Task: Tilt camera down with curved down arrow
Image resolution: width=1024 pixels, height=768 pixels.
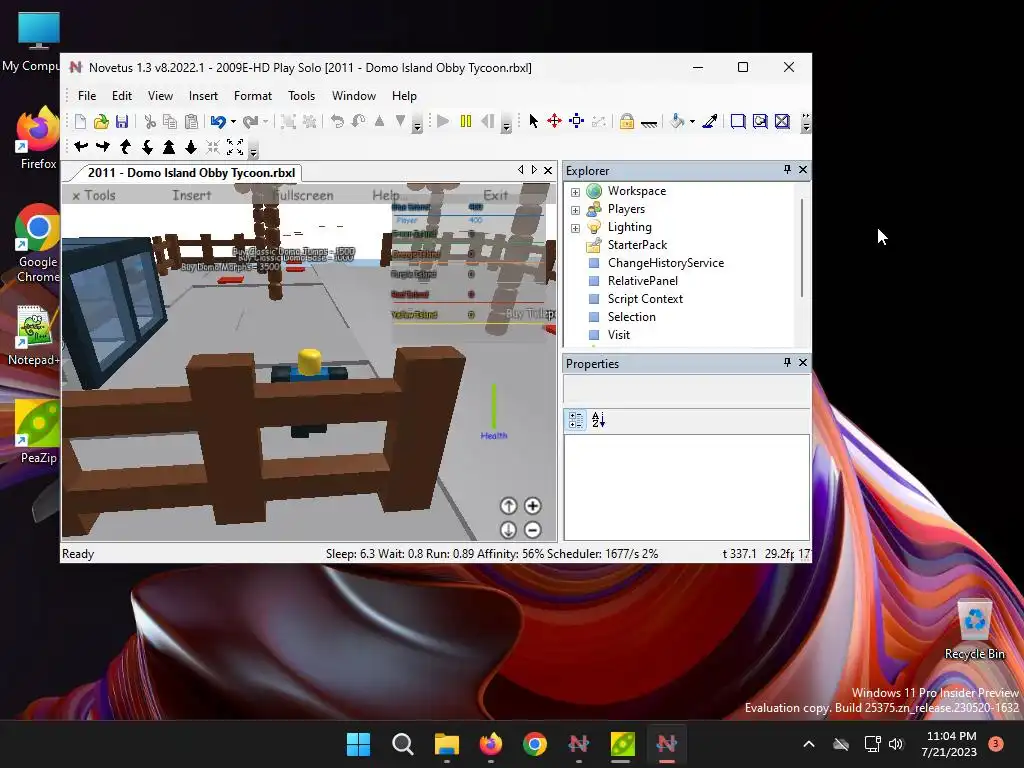Action: [x=148, y=147]
